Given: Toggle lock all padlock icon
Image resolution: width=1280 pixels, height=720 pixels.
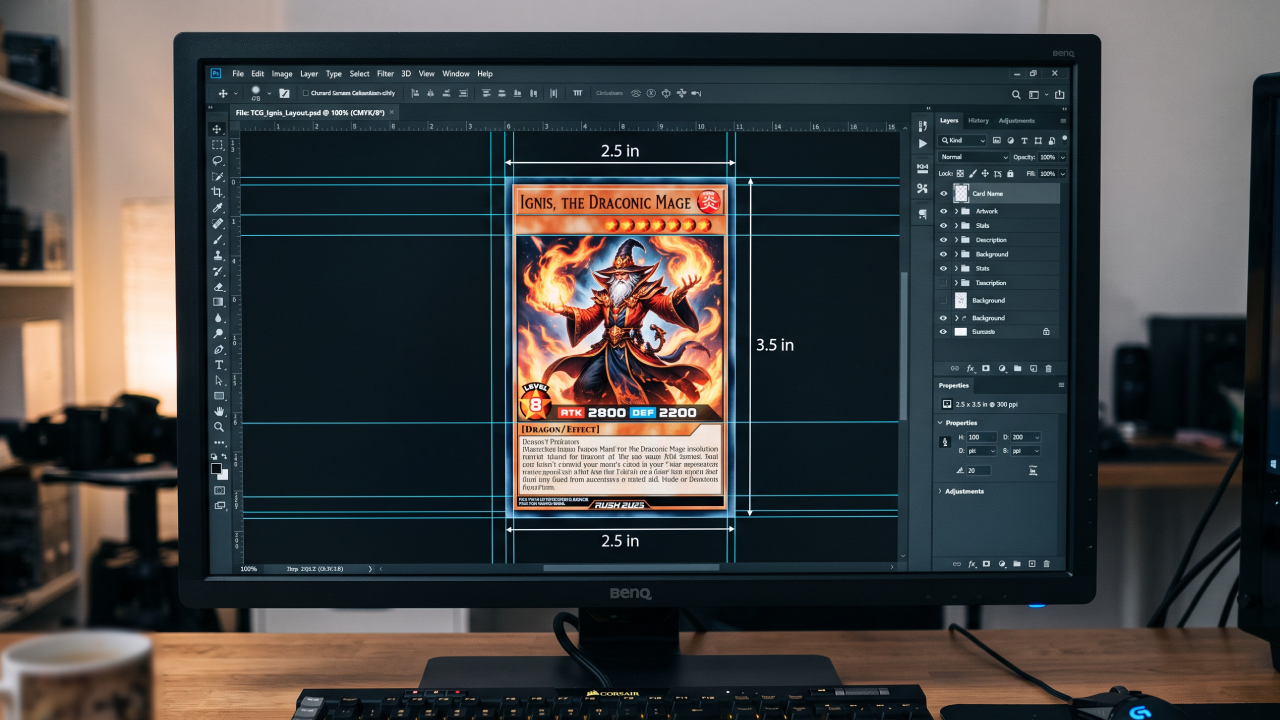Looking at the screenshot, I should 1010,174.
